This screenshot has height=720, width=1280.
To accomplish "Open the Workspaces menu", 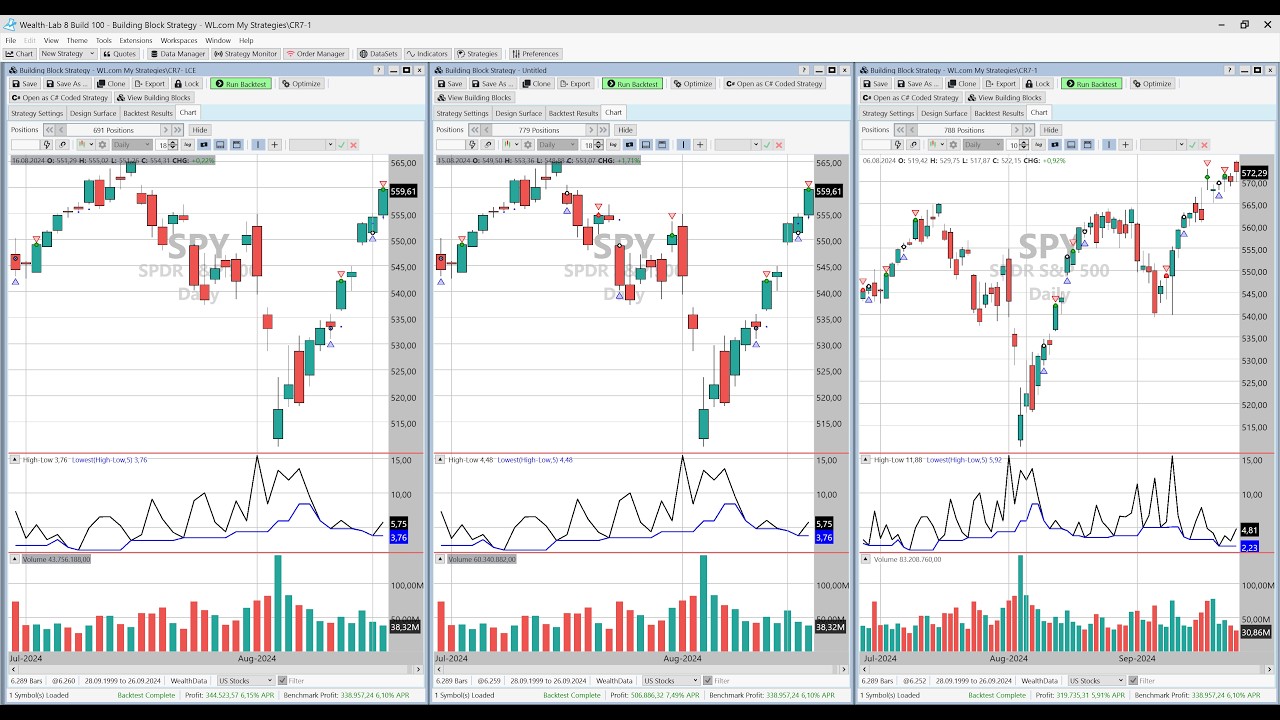I will coord(179,41).
